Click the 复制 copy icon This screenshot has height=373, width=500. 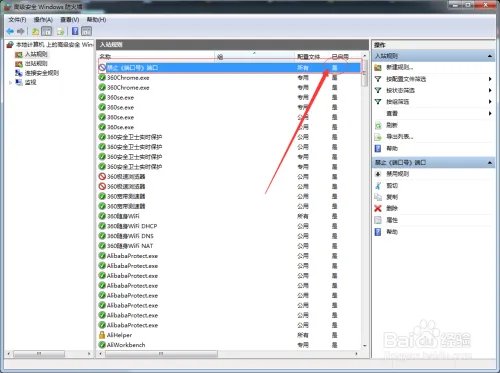[378, 197]
